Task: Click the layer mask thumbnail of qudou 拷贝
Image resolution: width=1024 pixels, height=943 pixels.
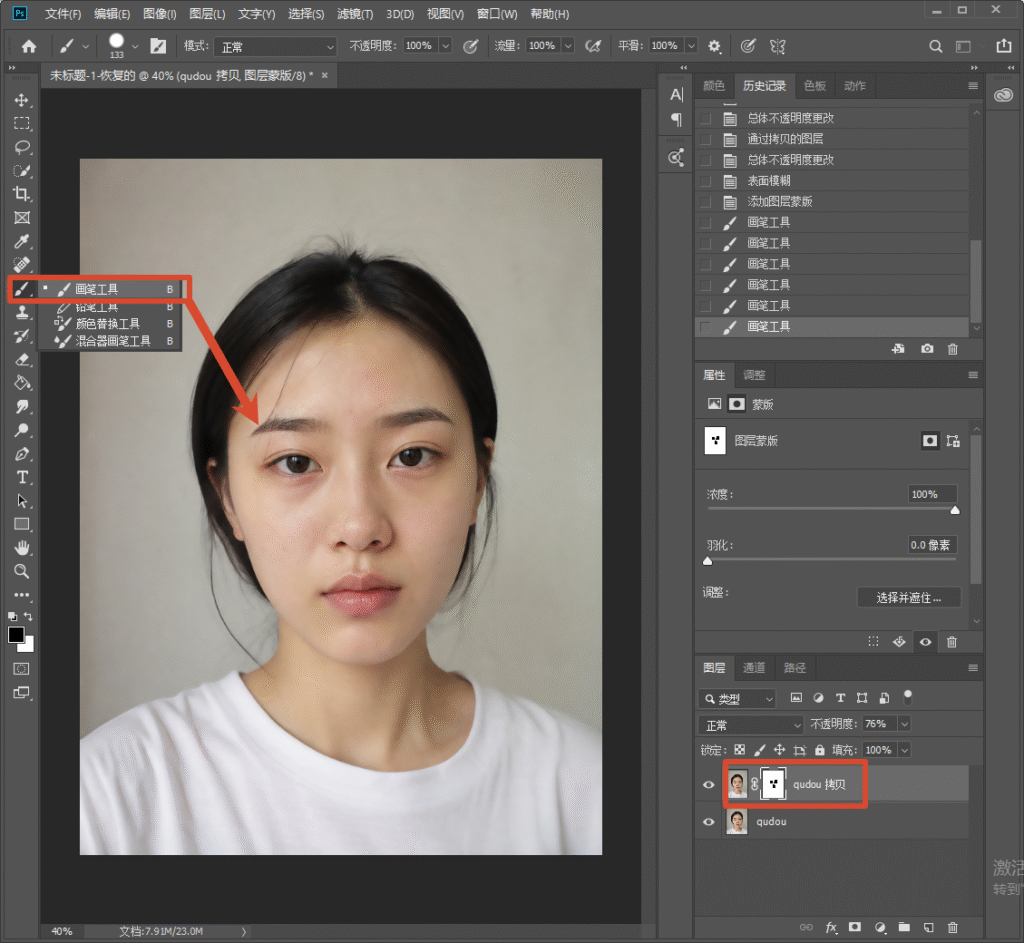Action: coord(774,784)
